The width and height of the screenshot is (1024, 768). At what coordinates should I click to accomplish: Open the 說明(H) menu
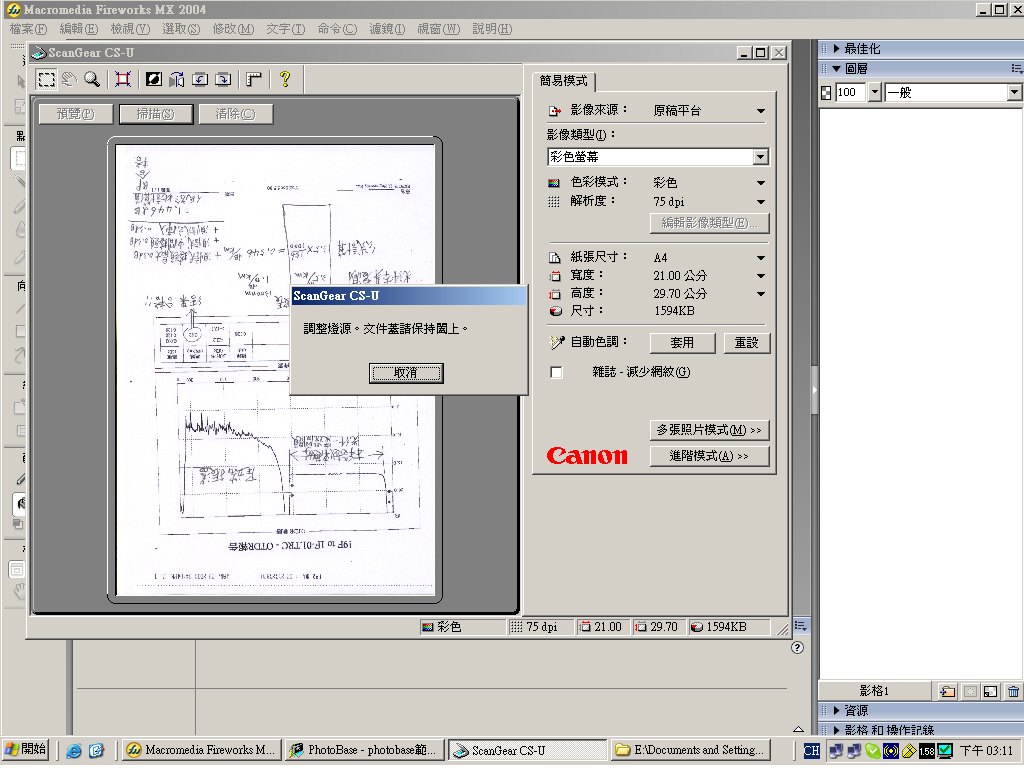click(492, 29)
